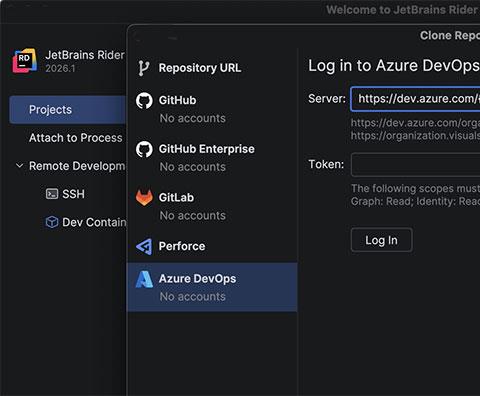The width and height of the screenshot is (480, 396).
Task: Click 'No accounts' under GitLab
Action: (193, 215)
